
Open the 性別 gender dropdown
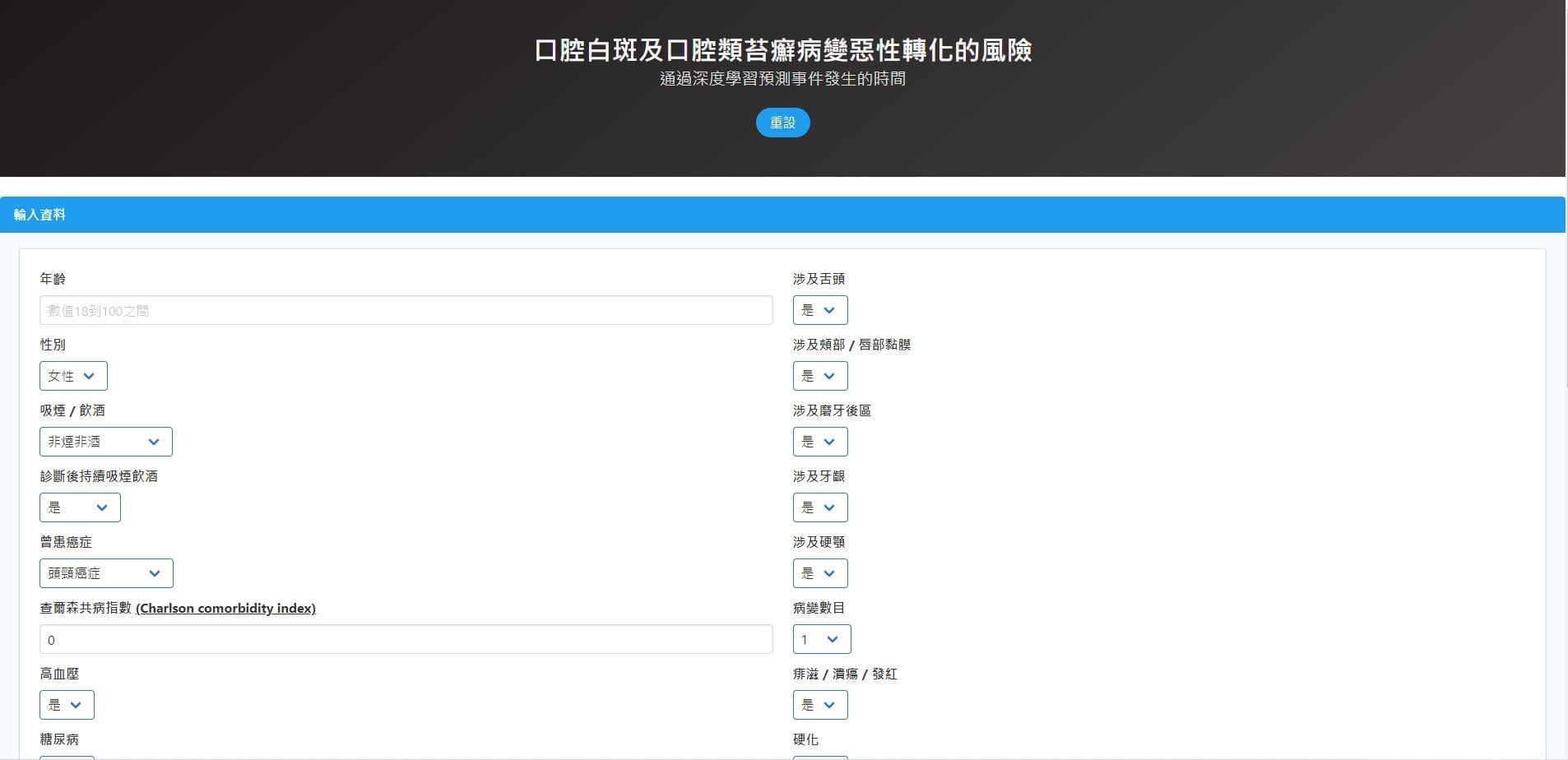tap(72, 376)
